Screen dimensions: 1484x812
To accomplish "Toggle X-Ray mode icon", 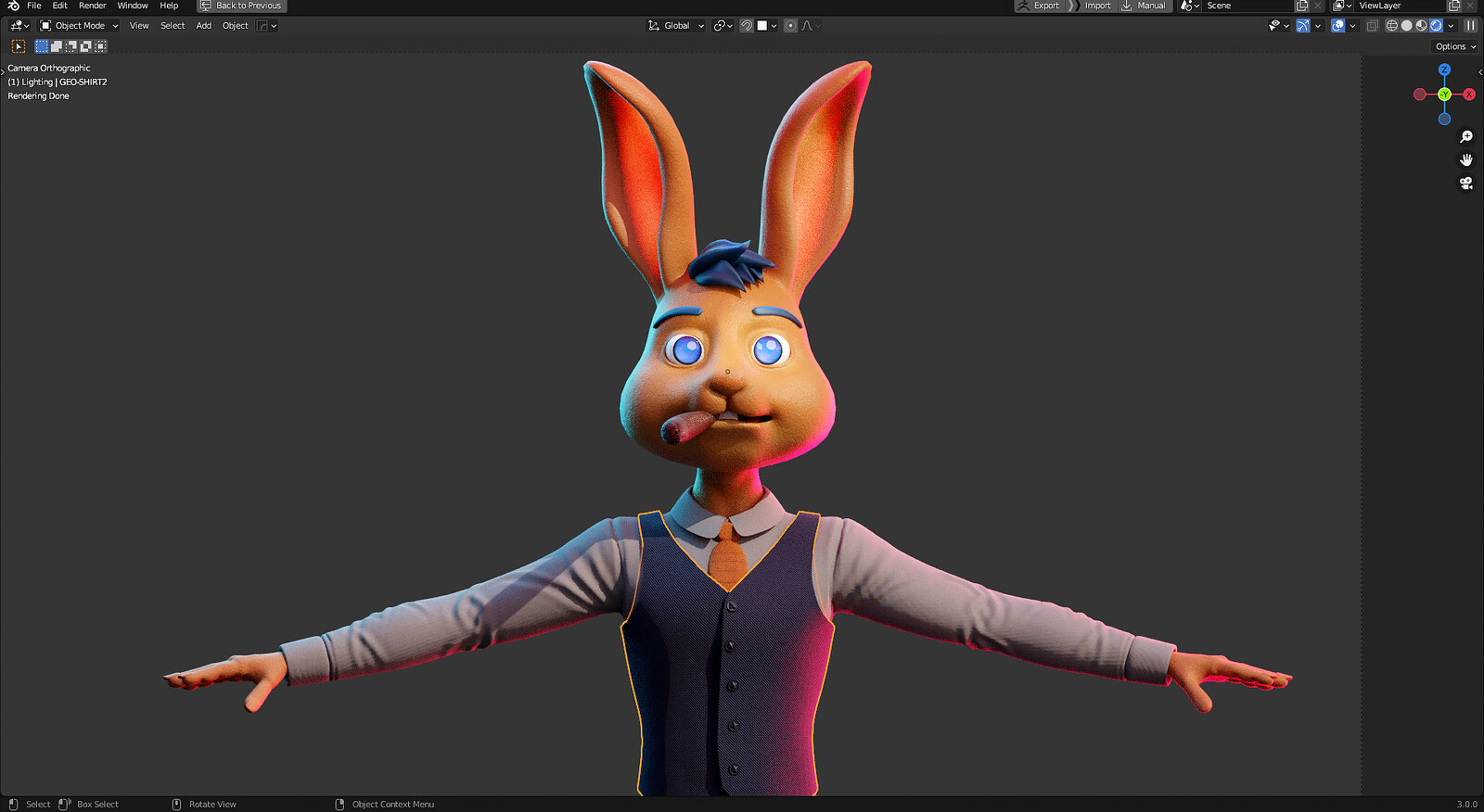I will pyautogui.click(x=1373, y=26).
